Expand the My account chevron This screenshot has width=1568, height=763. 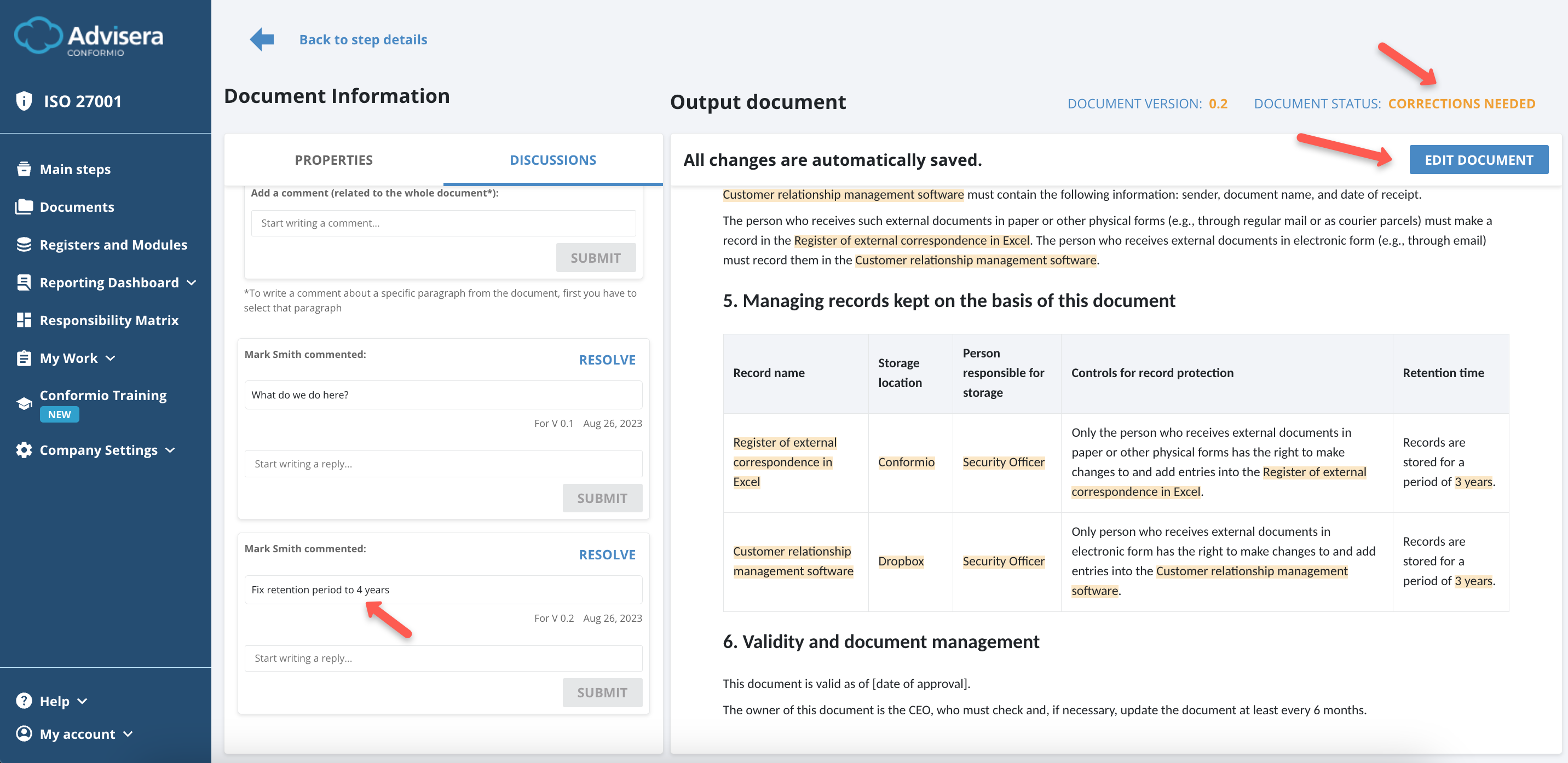[128, 734]
